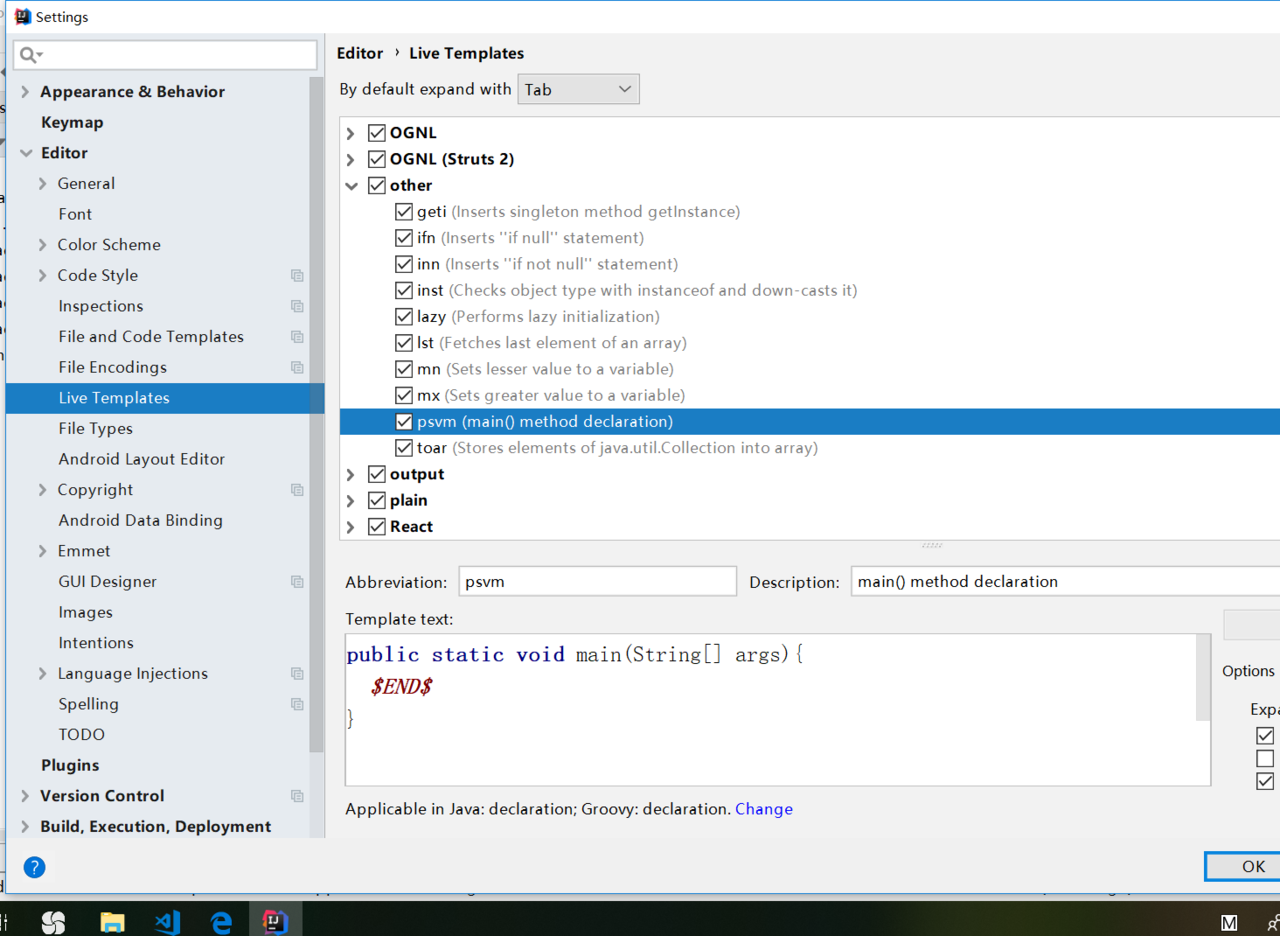Open the Font settings page
Image resolution: width=1280 pixels, height=936 pixels.
pyautogui.click(x=75, y=214)
